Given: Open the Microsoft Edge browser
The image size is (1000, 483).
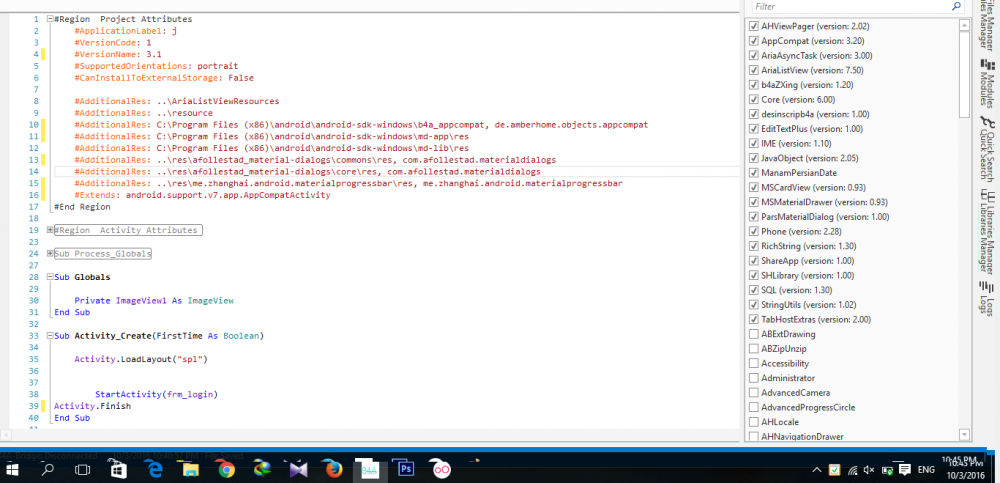Looking at the screenshot, I should [155, 468].
